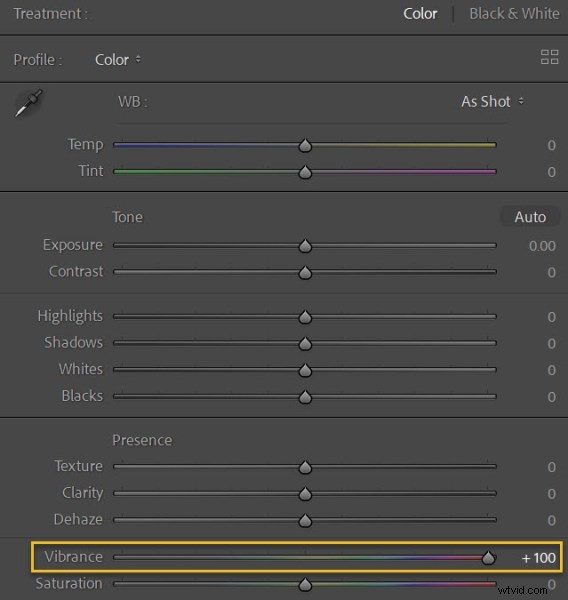Click the Whites slider handle

tap(305, 370)
